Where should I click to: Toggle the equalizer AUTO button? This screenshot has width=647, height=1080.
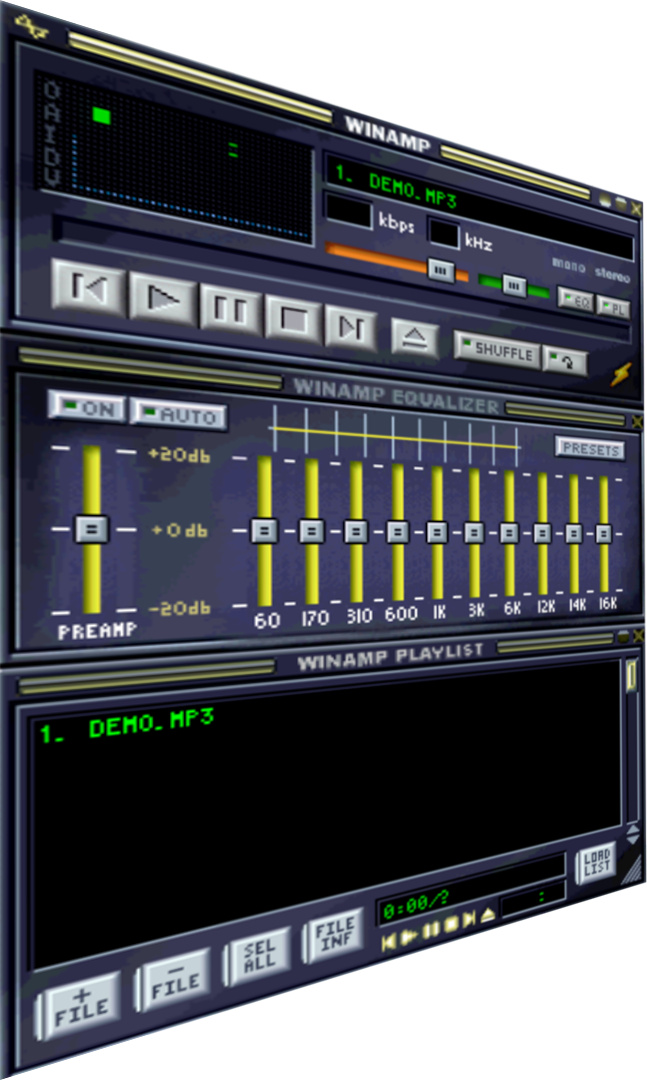pos(179,415)
